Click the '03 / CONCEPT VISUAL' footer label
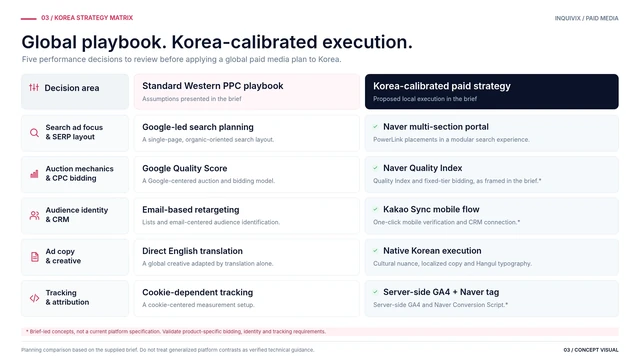Viewport: 640px width, 360px height. pos(591,350)
